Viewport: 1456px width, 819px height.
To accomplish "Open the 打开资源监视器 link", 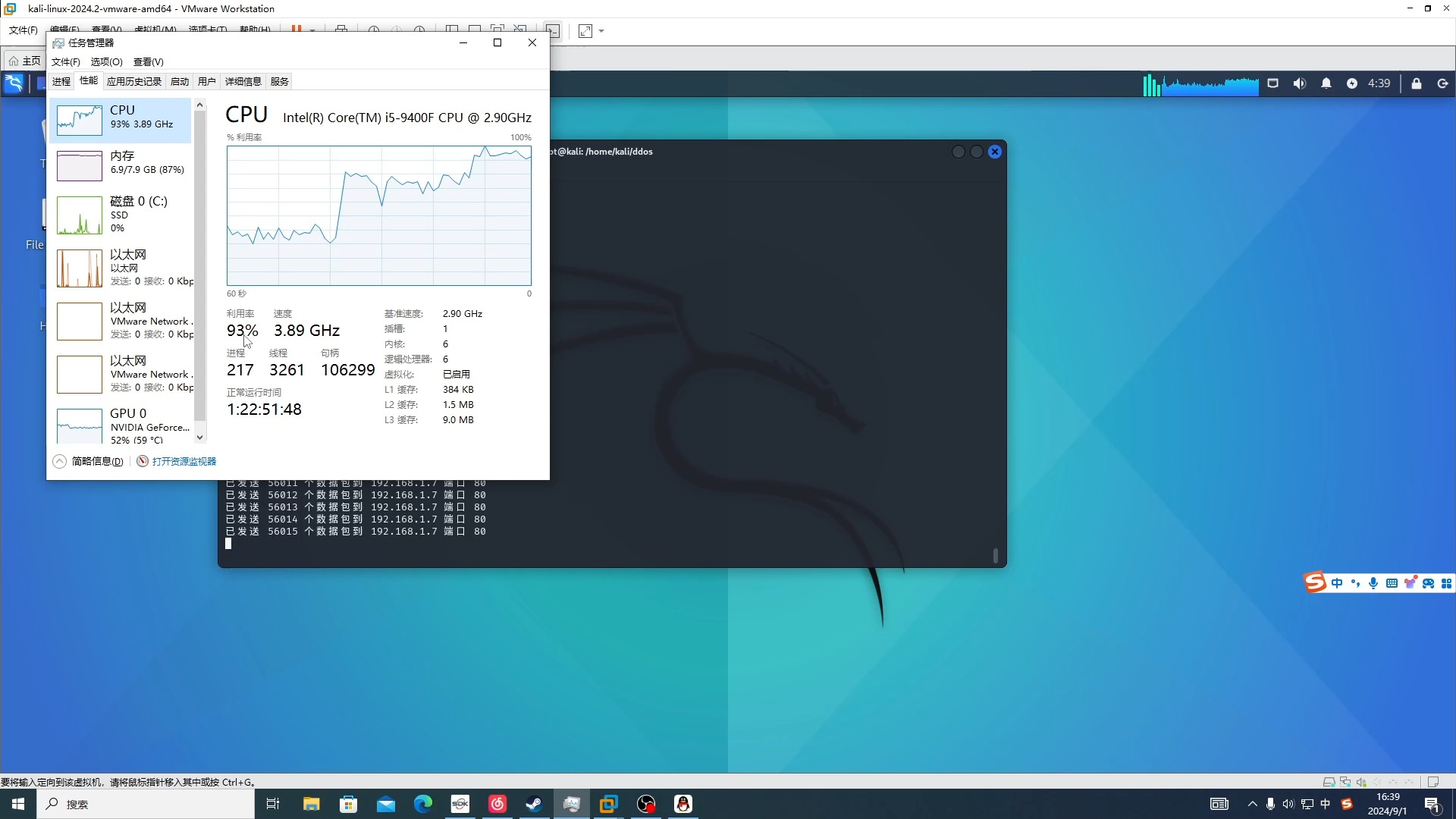I will 177,461.
